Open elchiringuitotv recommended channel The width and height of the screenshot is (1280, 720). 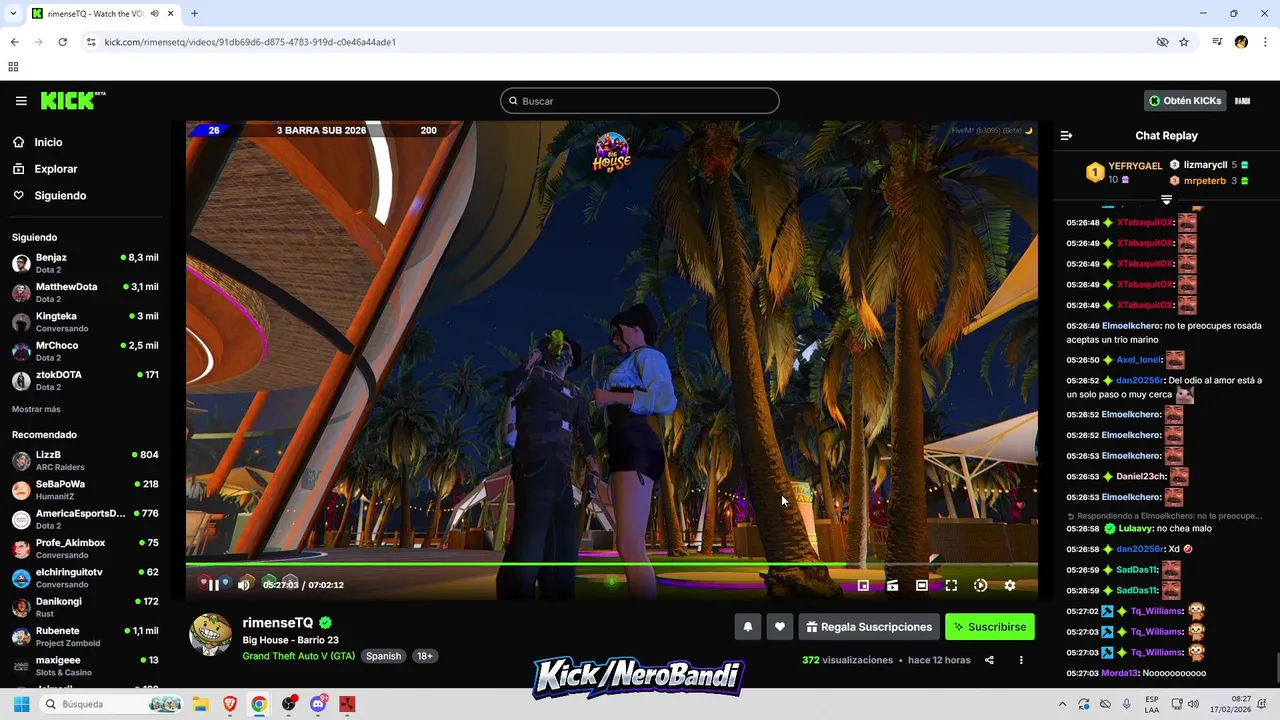(84, 578)
